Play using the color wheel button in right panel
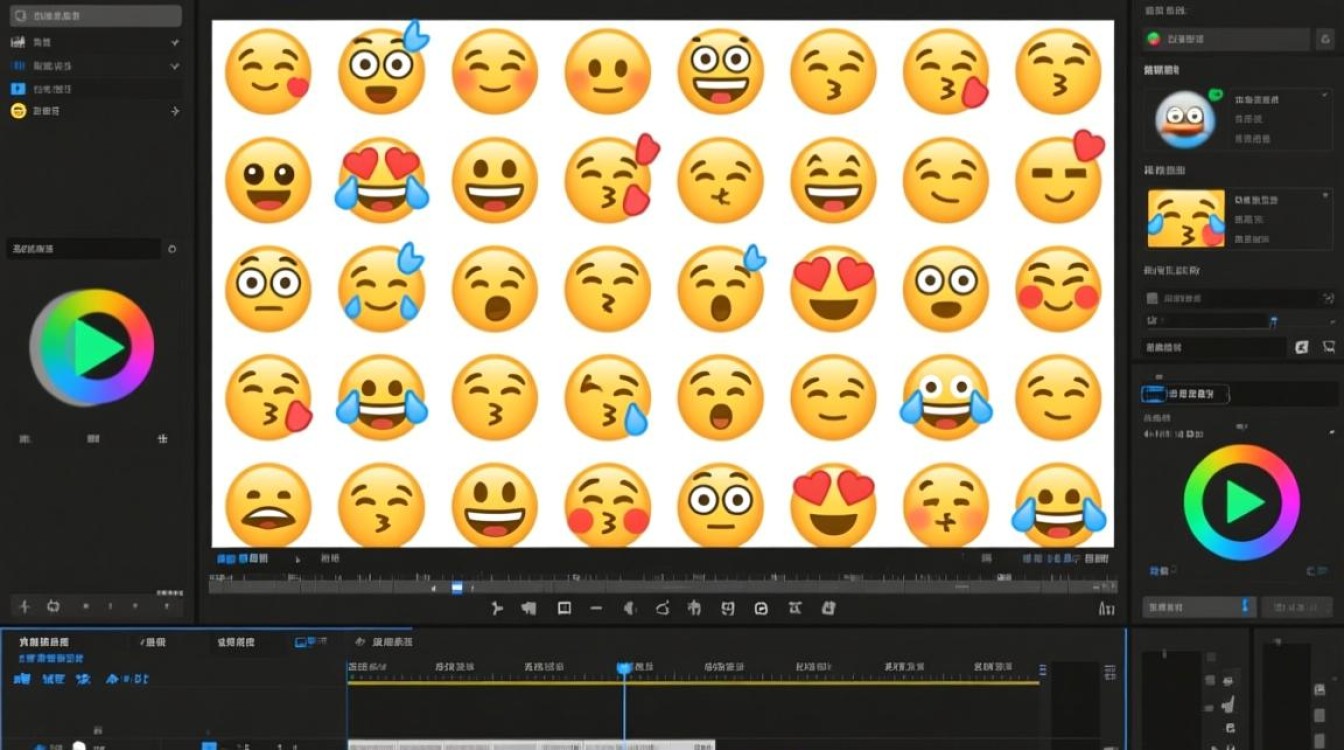The height and width of the screenshot is (750, 1344). coord(1242,502)
